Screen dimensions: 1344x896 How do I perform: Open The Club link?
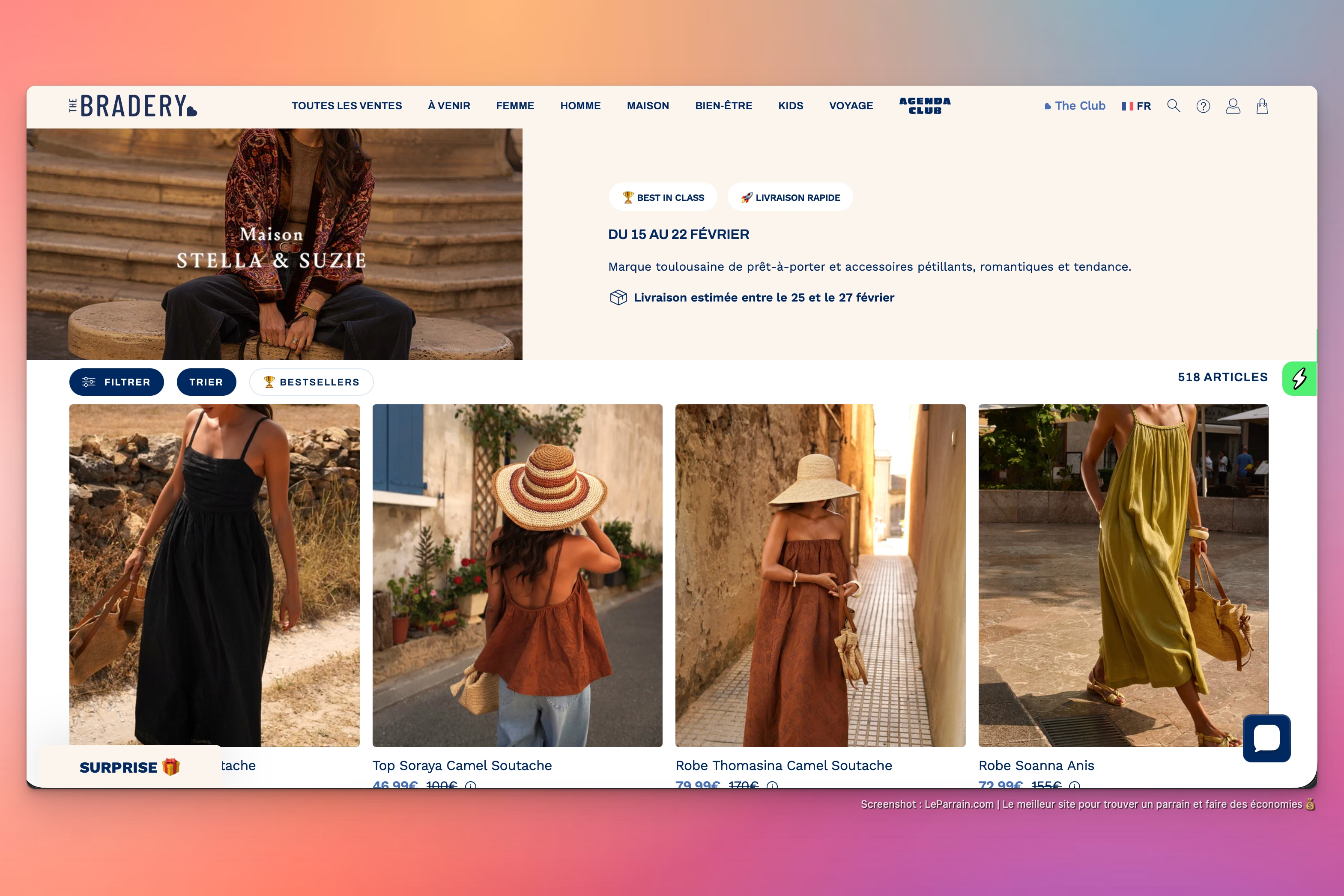pos(1074,106)
